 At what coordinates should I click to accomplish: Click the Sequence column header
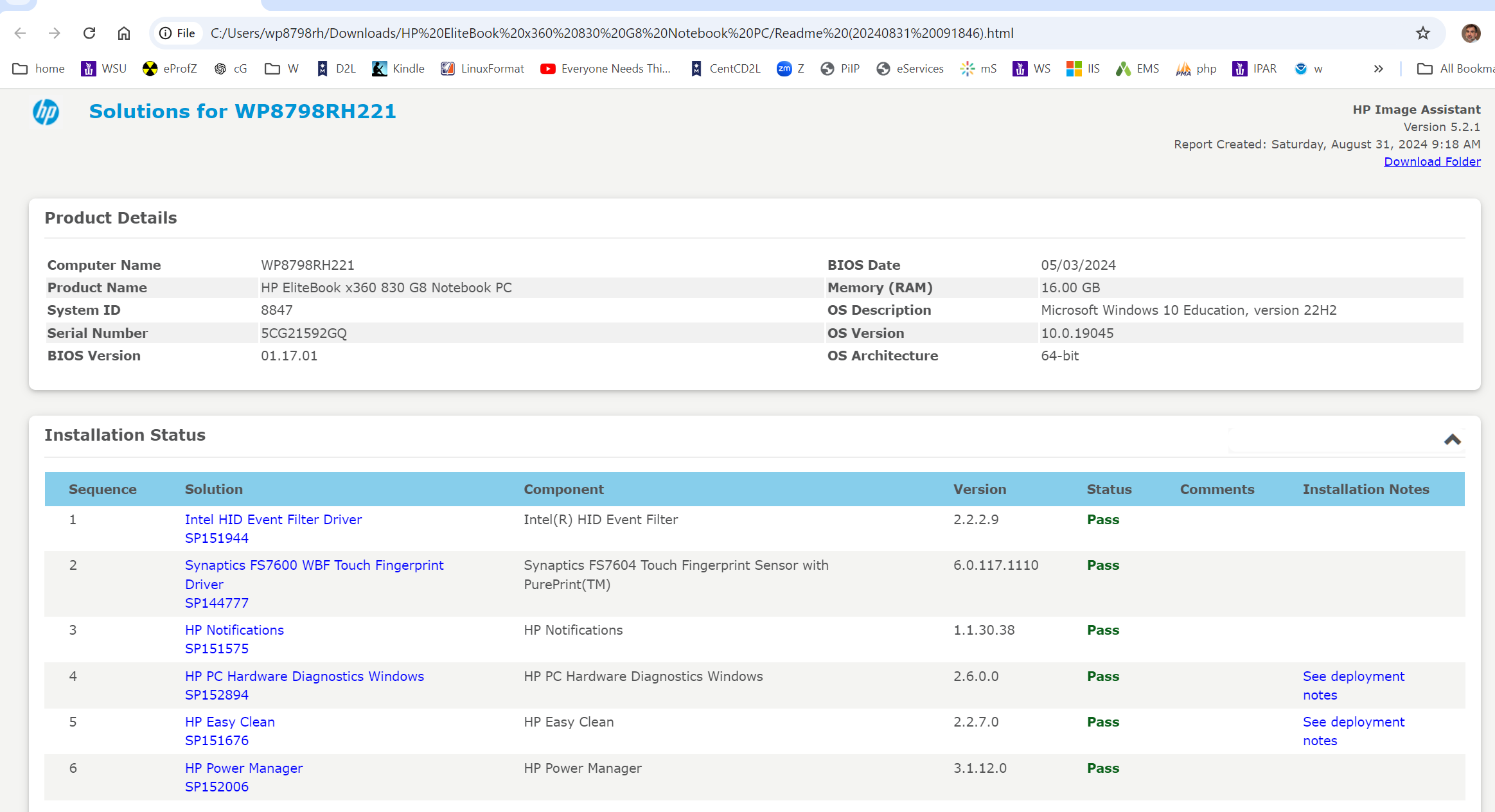click(103, 490)
